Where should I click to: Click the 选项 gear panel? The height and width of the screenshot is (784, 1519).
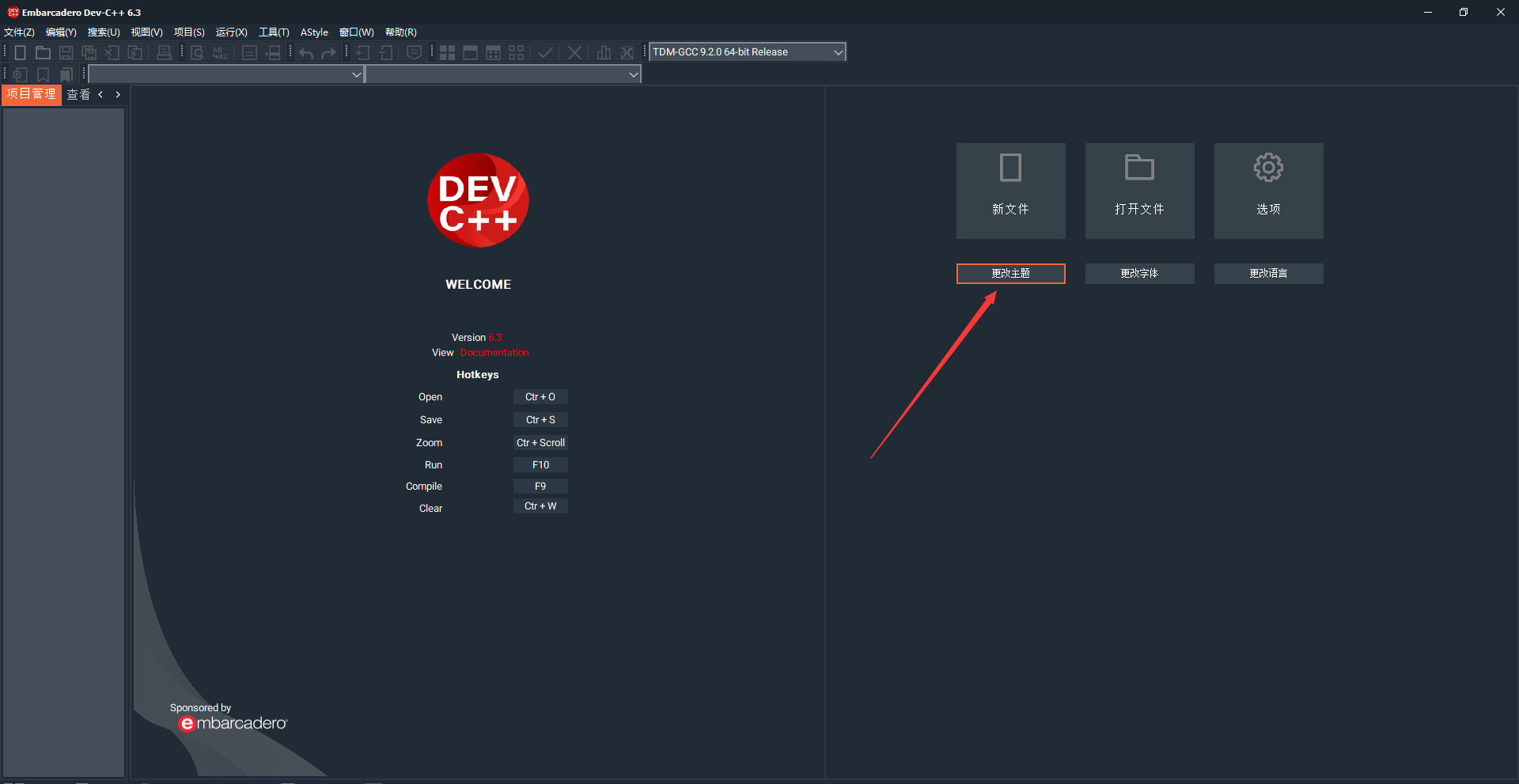point(1267,191)
